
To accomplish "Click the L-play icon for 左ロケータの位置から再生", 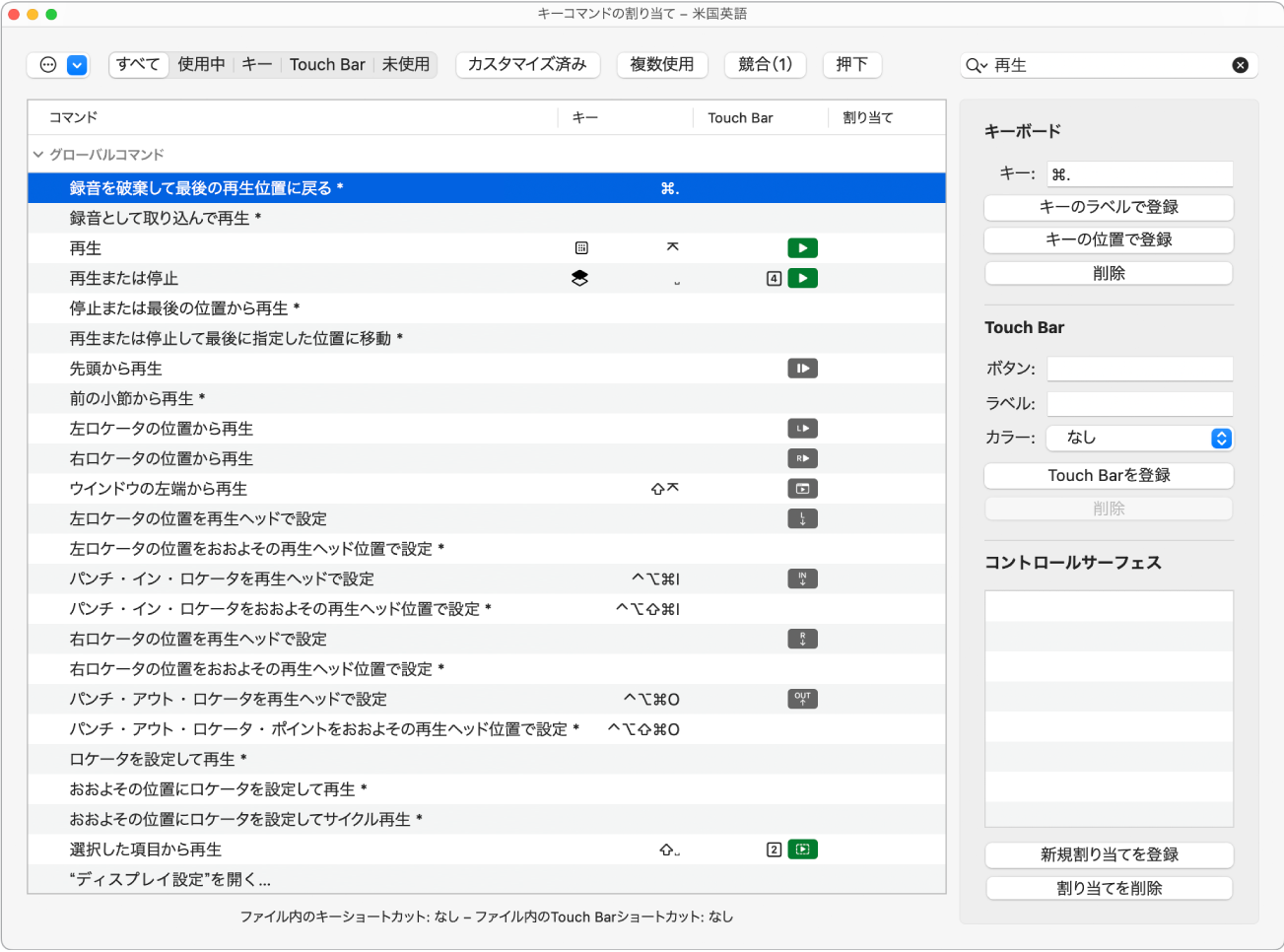I will 802,428.
